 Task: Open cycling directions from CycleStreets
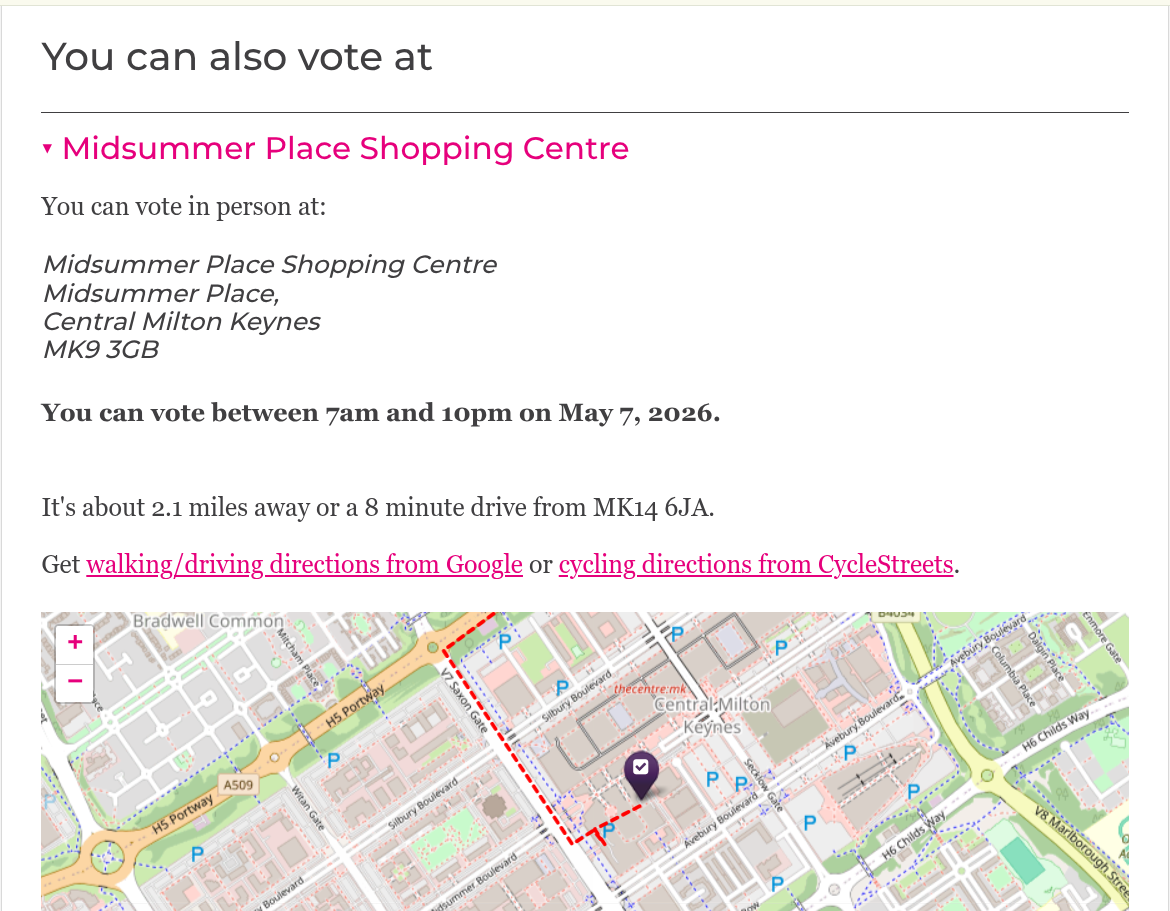pyautogui.click(x=755, y=565)
